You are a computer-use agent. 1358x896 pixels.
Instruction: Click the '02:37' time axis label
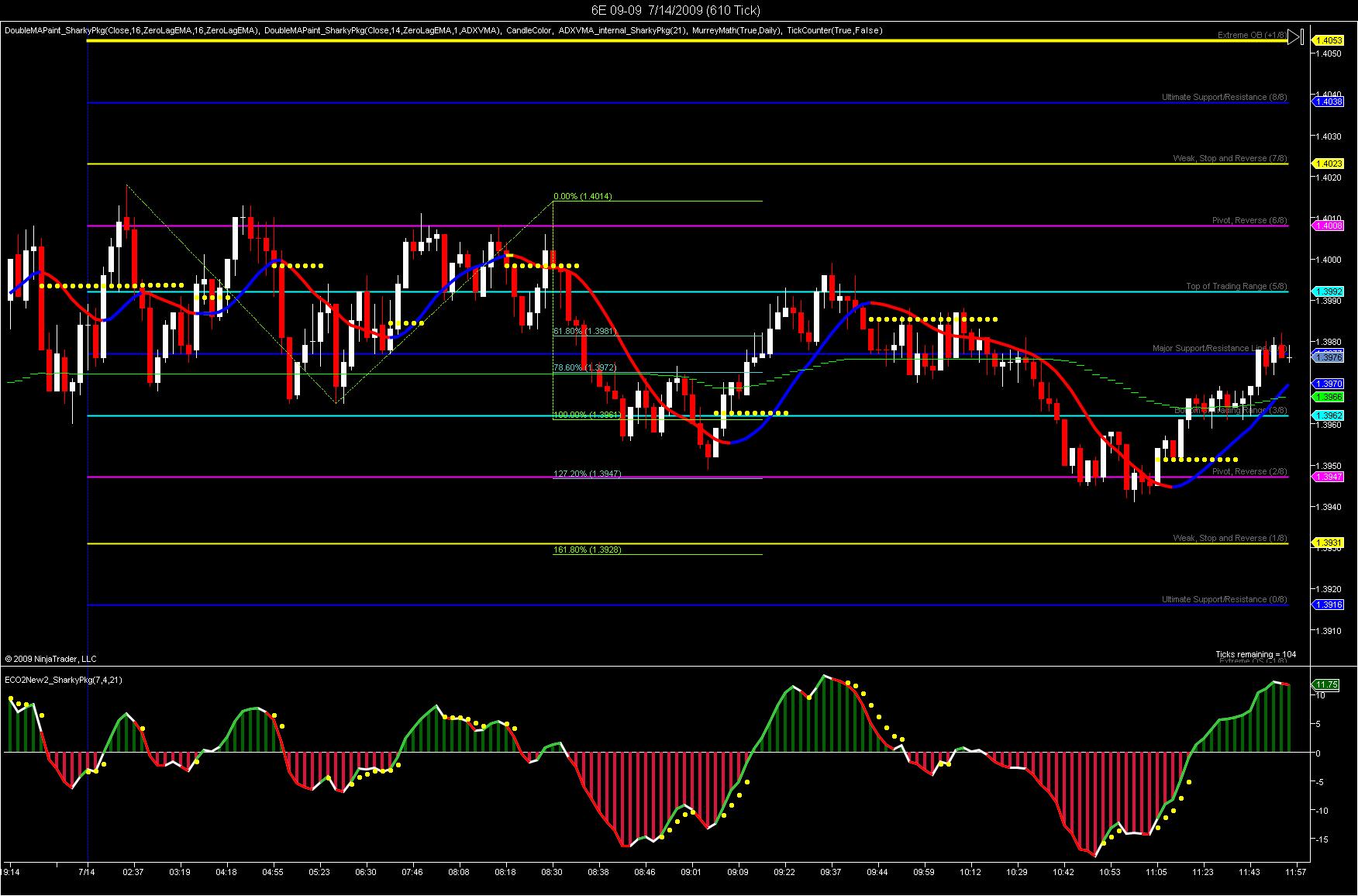point(133,872)
